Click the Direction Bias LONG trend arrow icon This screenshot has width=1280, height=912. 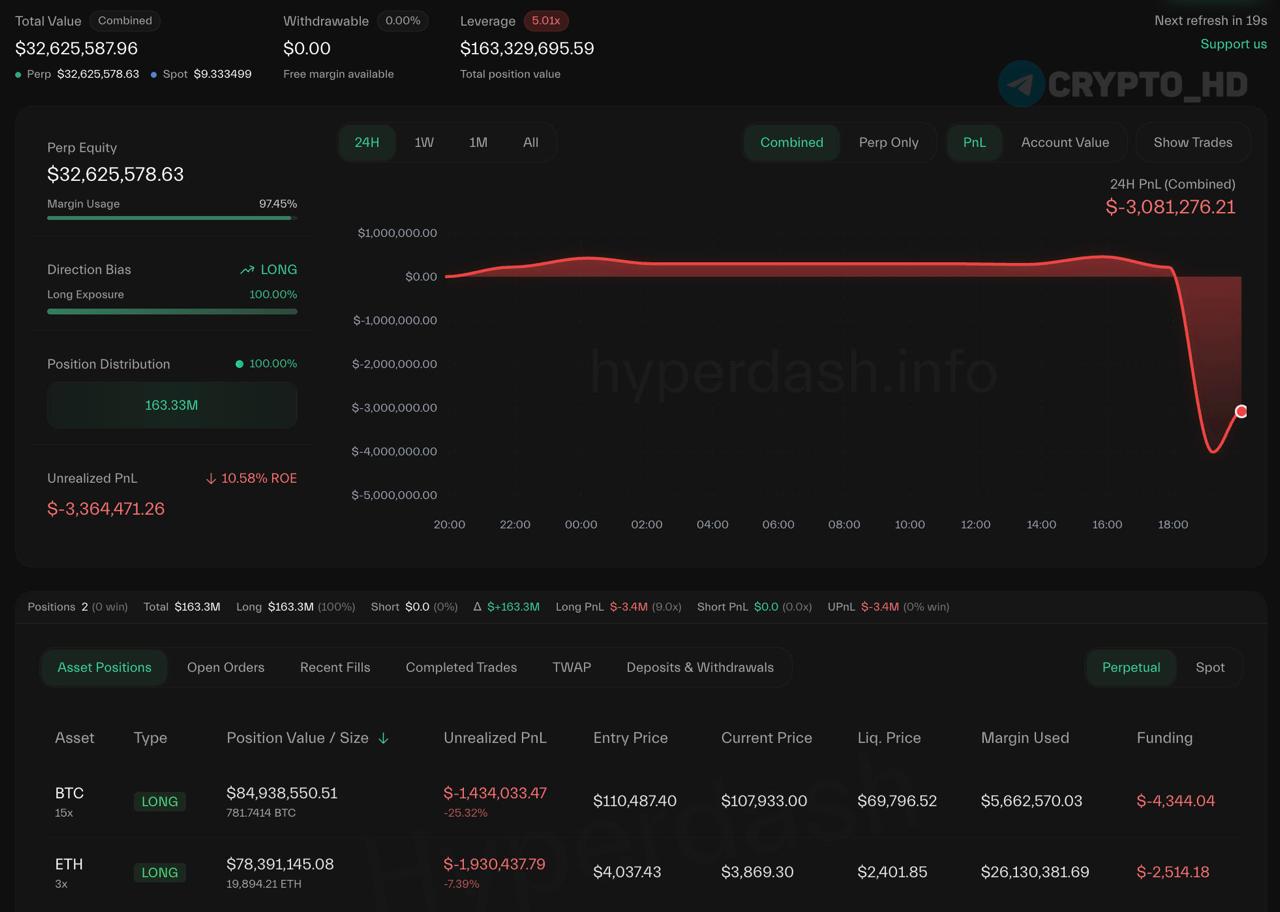[x=247, y=270]
